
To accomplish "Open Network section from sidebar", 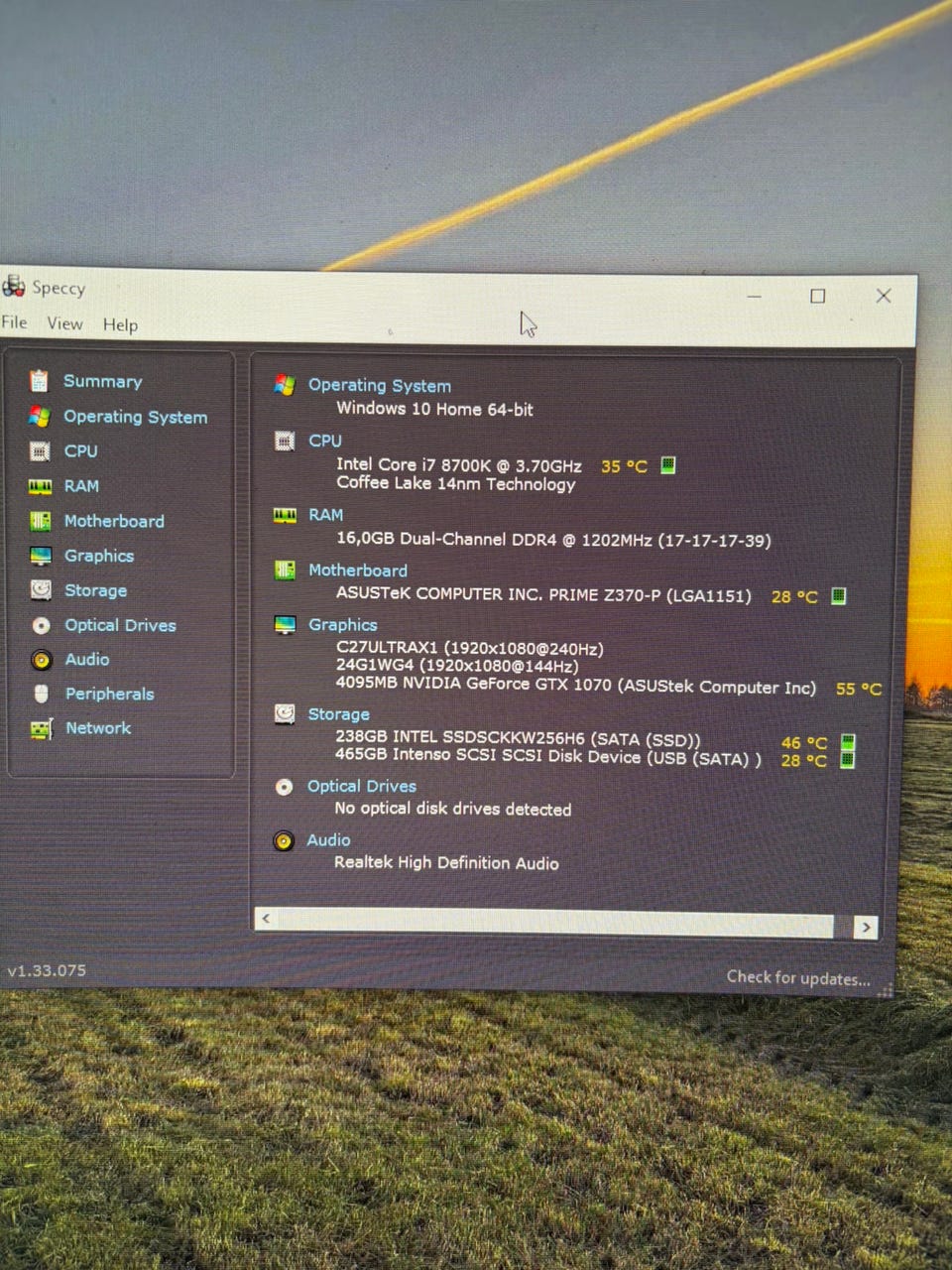I will click(98, 728).
